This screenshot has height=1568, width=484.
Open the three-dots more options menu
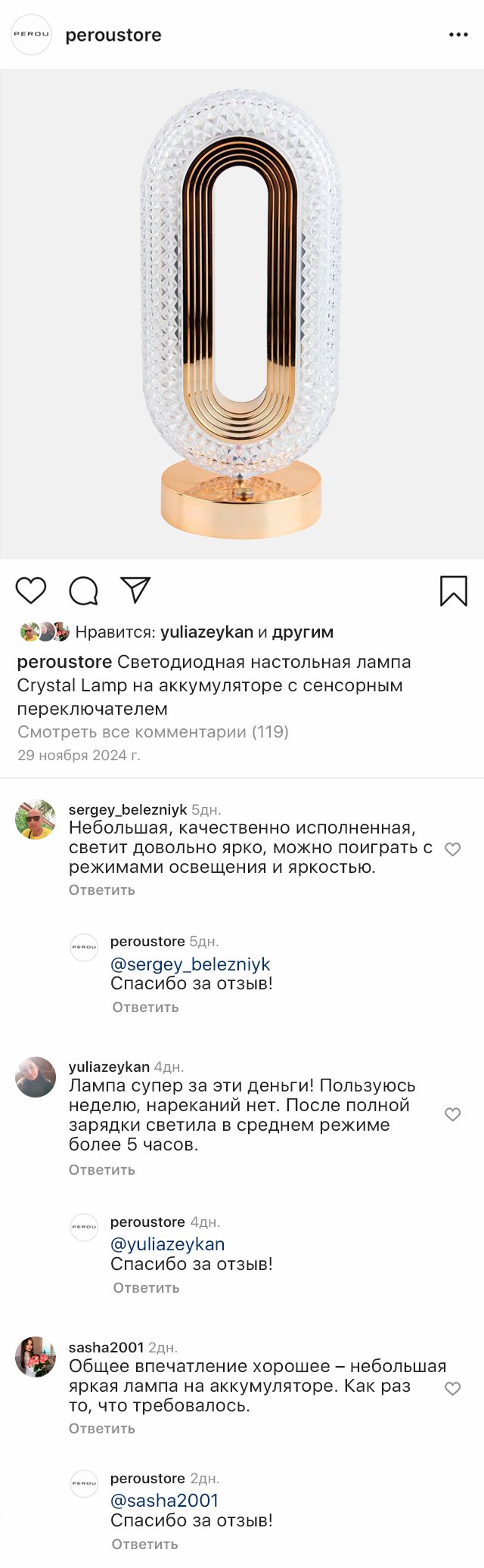[x=458, y=35]
